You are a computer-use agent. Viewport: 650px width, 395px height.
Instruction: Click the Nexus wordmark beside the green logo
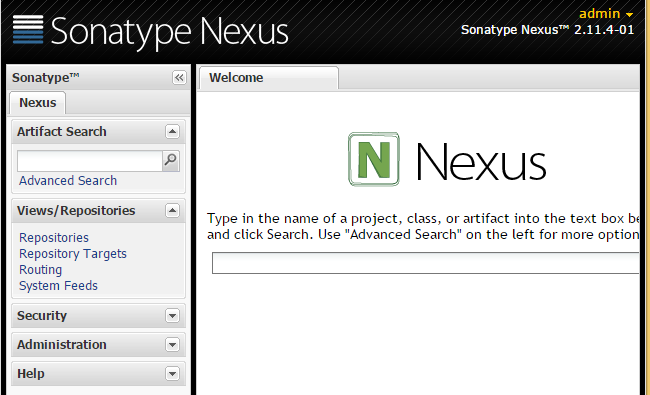pyautogui.click(x=481, y=161)
